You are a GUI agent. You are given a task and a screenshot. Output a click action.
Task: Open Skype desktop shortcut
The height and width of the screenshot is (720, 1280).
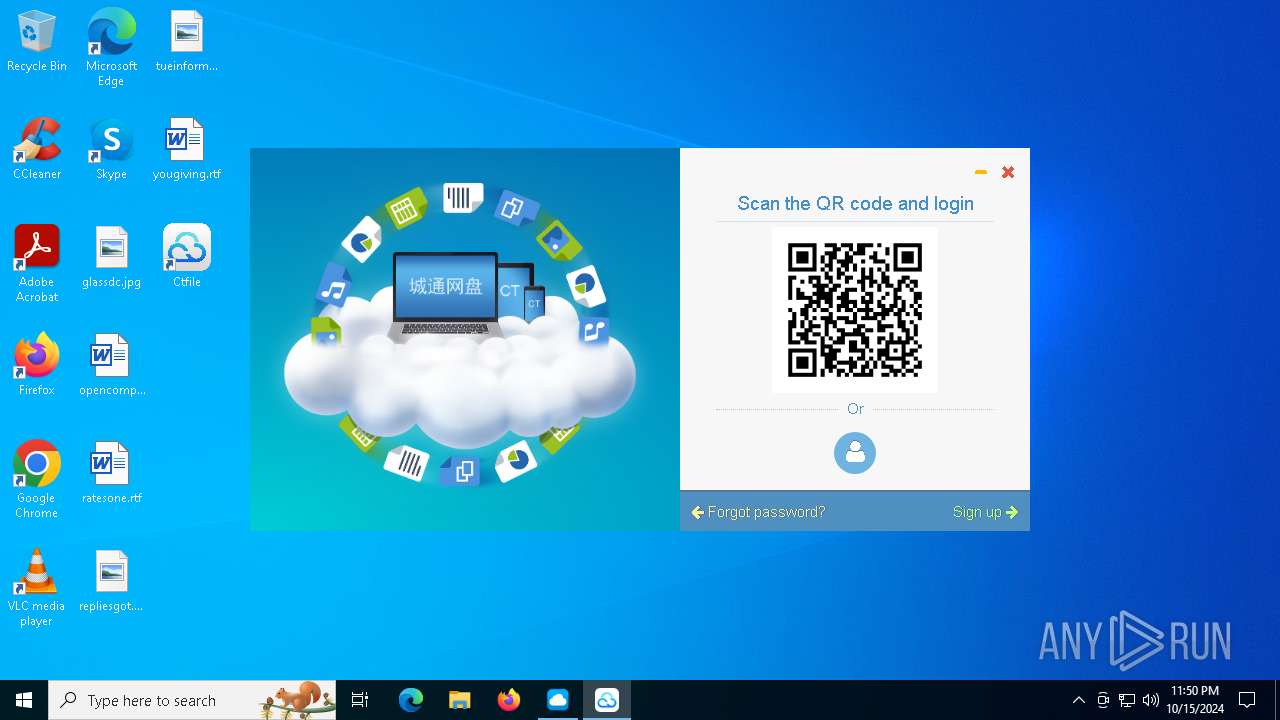click(x=111, y=150)
